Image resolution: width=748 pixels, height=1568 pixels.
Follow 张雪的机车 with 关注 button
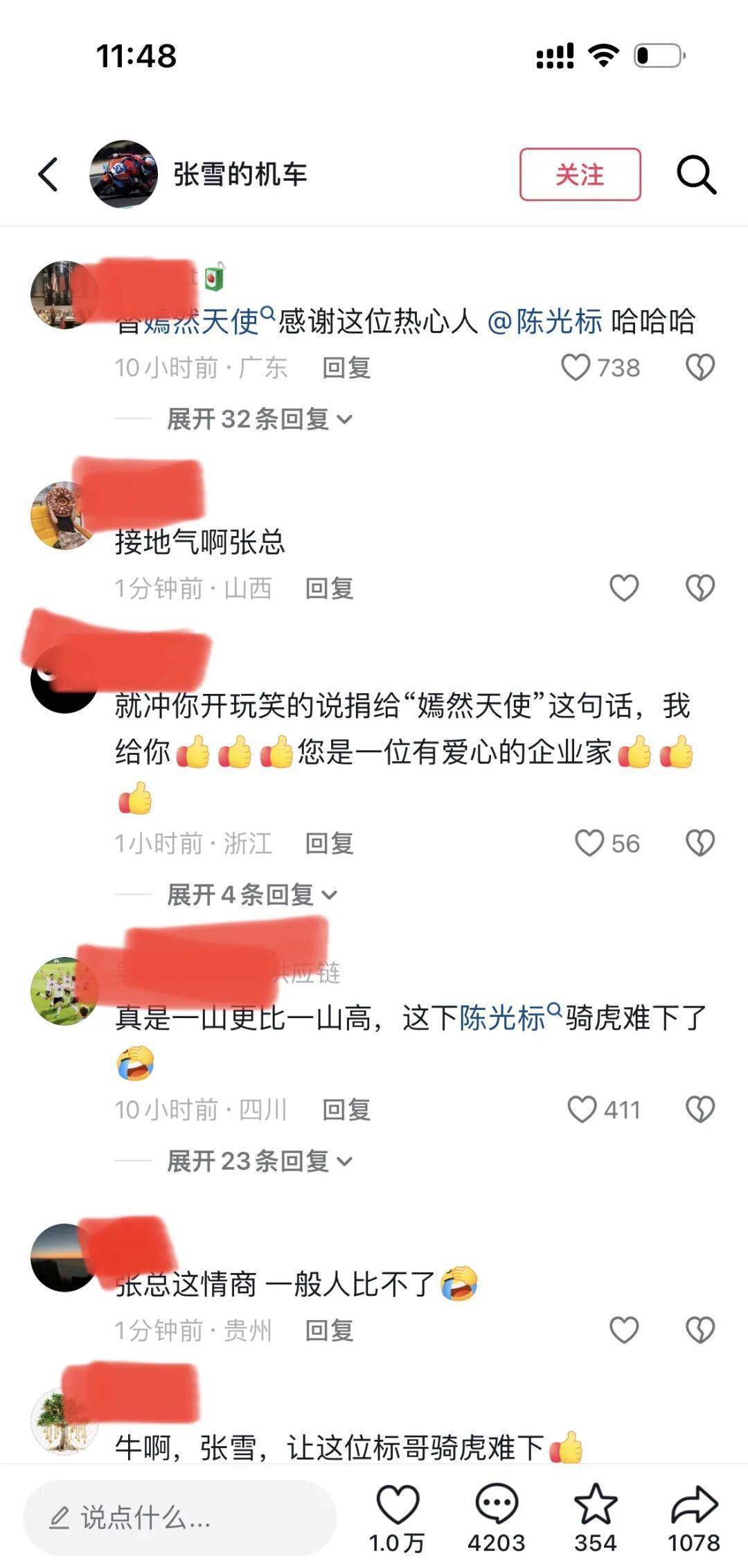coord(580,175)
